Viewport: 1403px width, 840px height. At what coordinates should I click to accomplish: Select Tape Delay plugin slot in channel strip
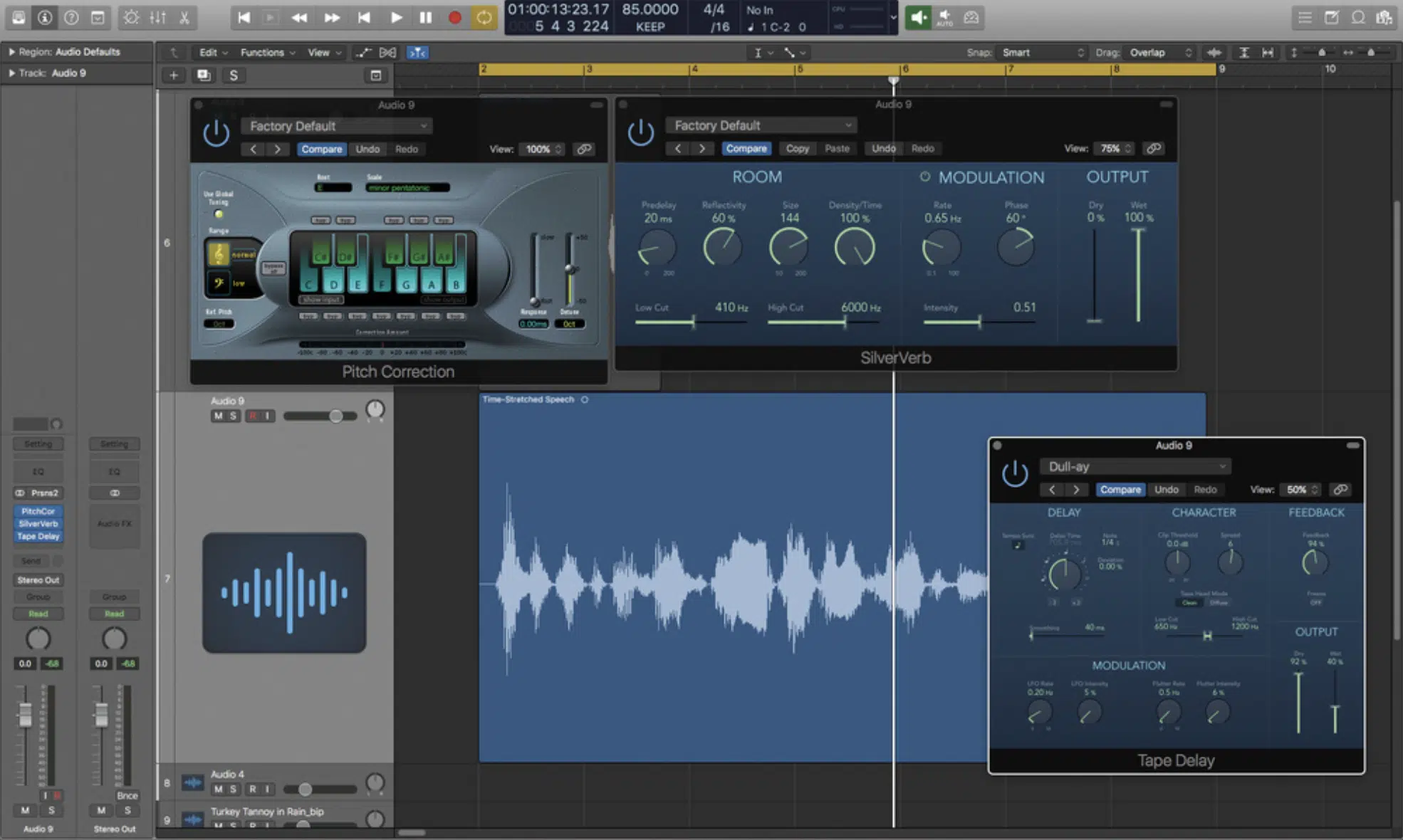38,536
